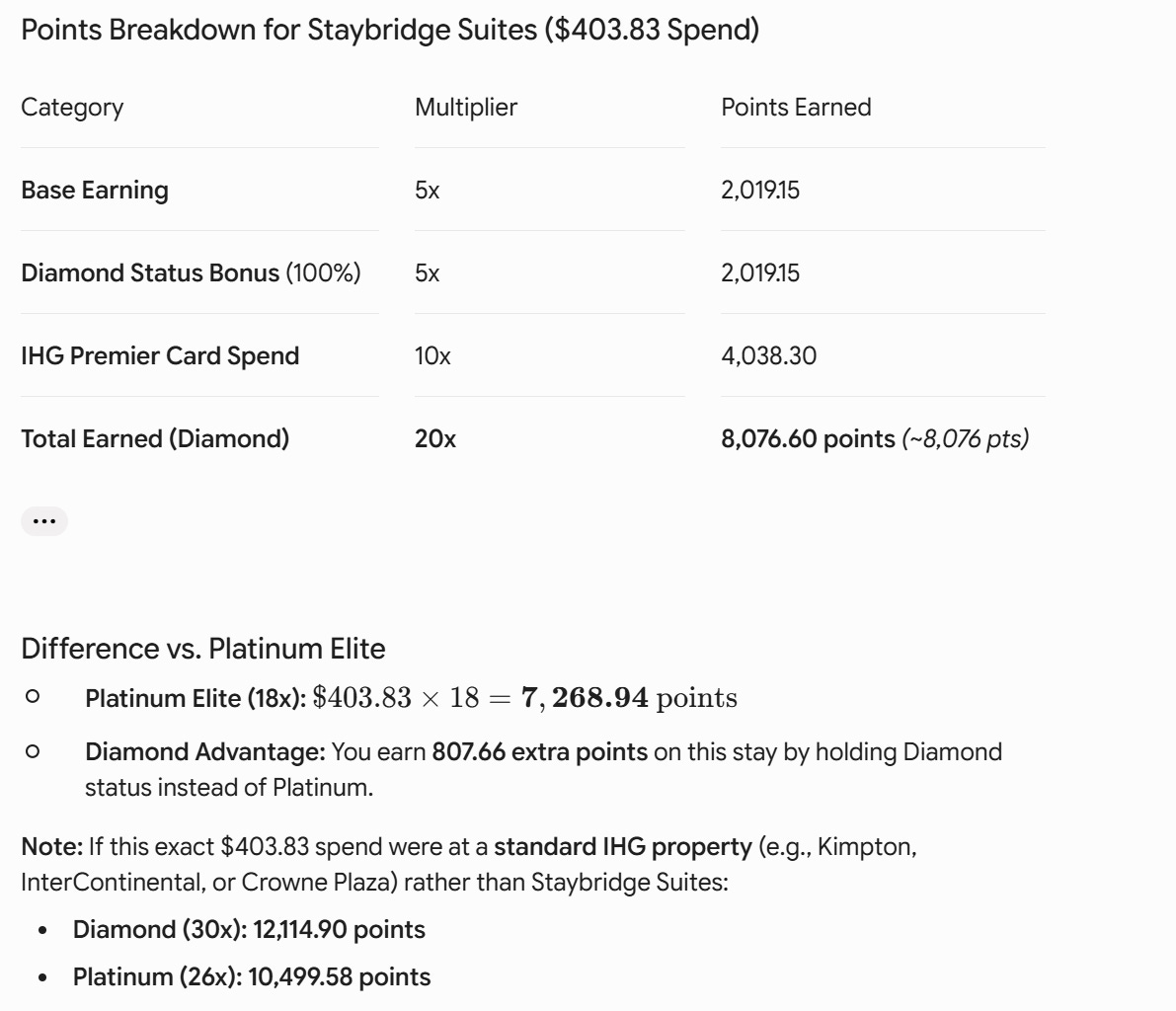This screenshot has height=1011, width=1176.
Task: Click the Points Breakdown for Staybridge Suites heading
Action: pyautogui.click(x=390, y=30)
